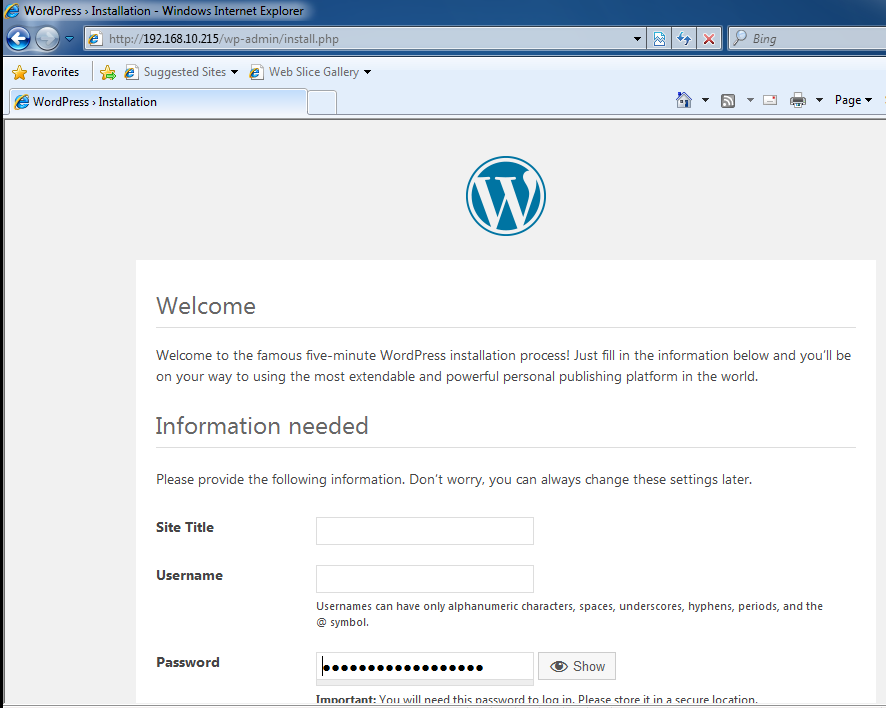Click the red Stop loading icon
The height and width of the screenshot is (708, 886).
709,39
